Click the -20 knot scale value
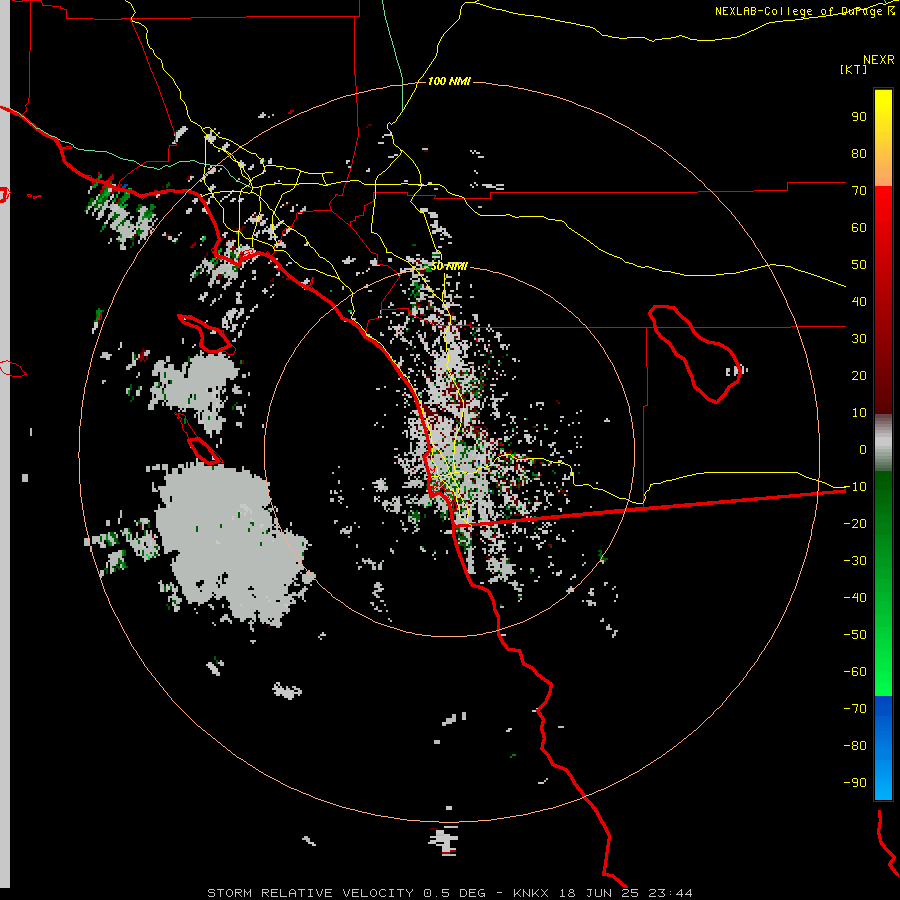The height and width of the screenshot is (900, 900). 855,523
